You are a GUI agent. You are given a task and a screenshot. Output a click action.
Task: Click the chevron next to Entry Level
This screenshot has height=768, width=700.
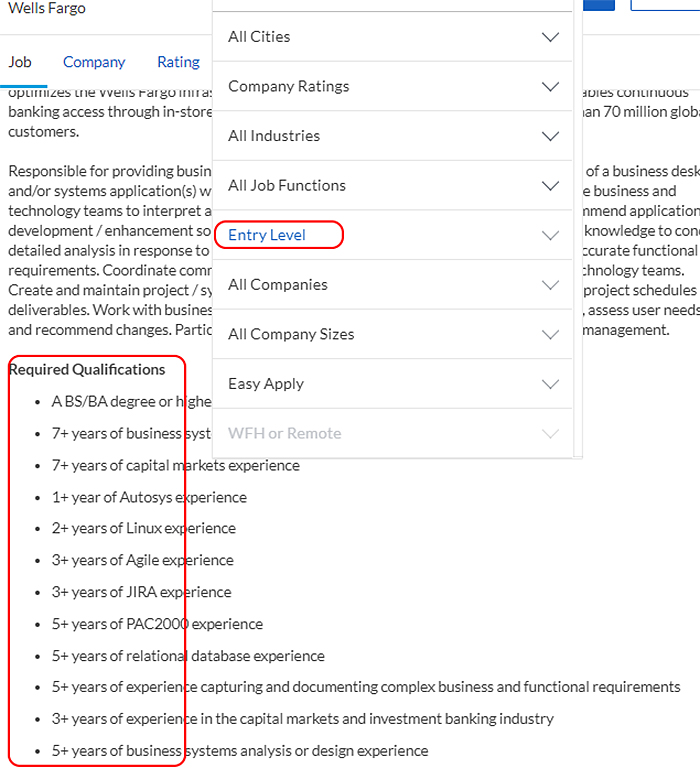[x=549, y=236]
